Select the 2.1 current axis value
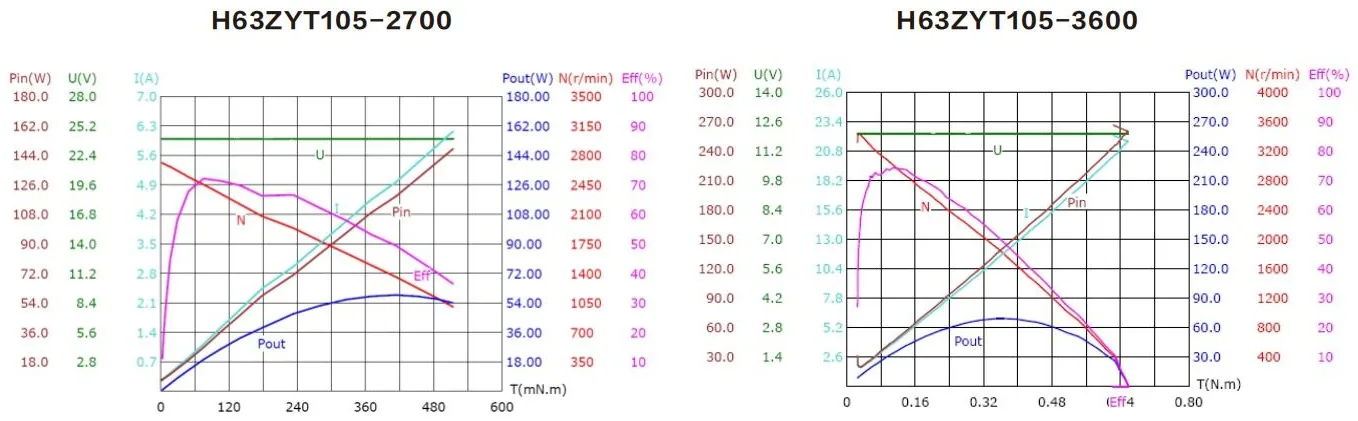Screen dimensions: 1358x421 [x=146, y=303]
